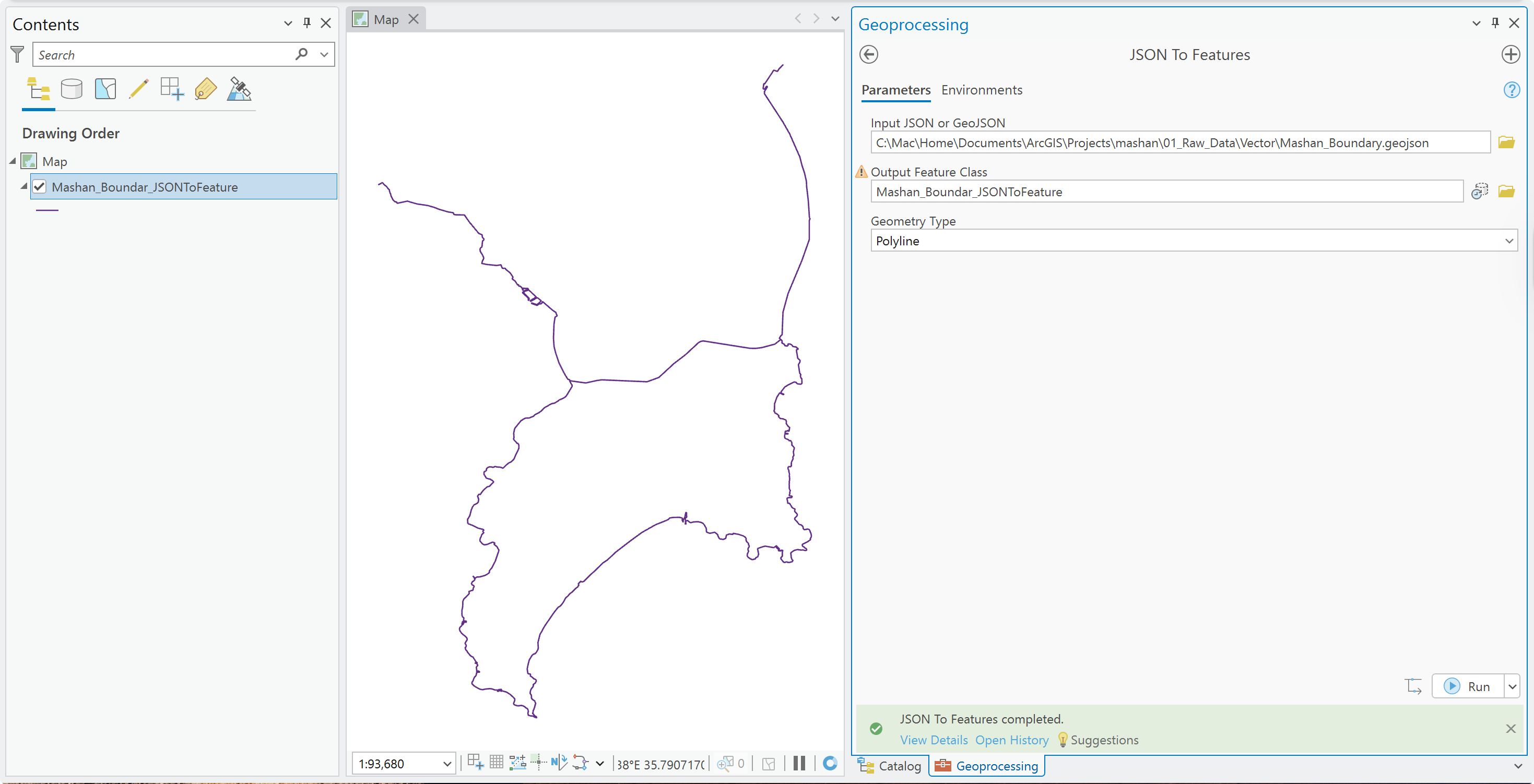Click the output warning triangle icon
The width and height of the screenshot is (1534, 784).
tap(861, 172)
